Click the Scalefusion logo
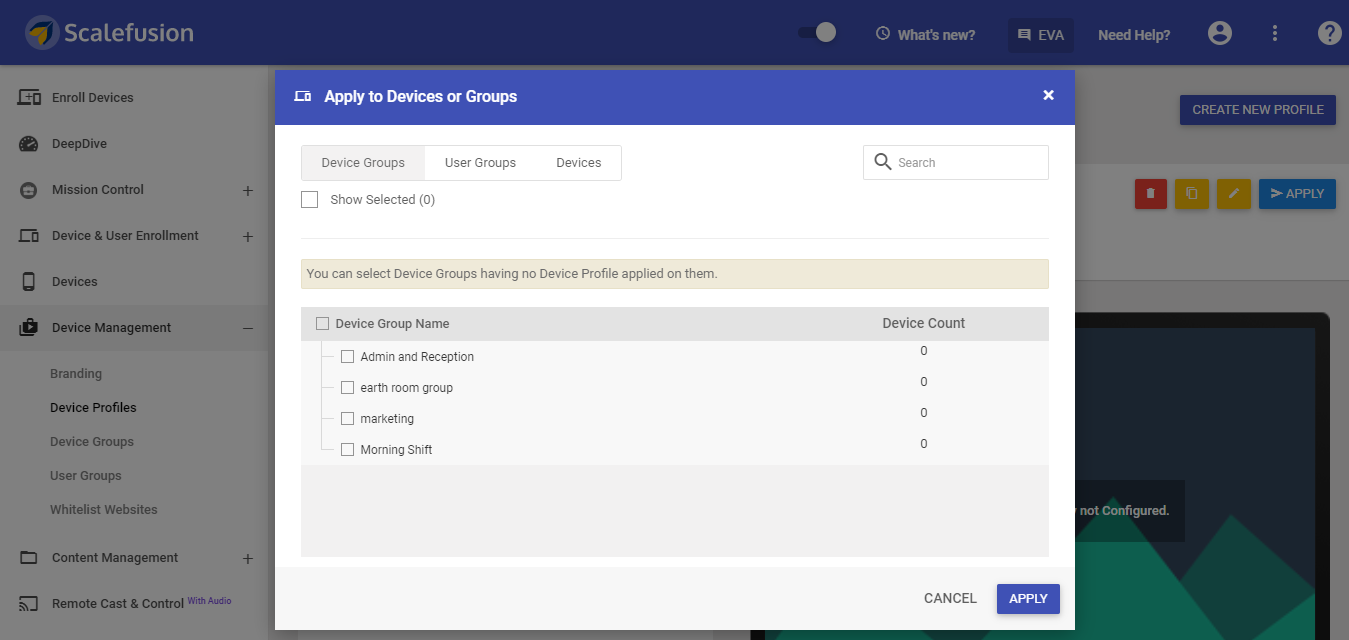 click(x=110, y=33)
